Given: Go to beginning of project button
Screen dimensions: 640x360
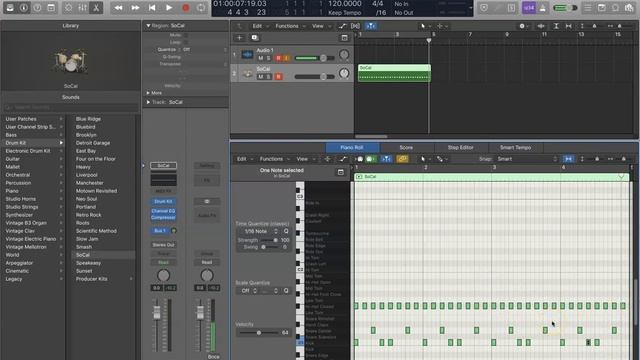Looking at the screenshot, I should coord(152,8).
